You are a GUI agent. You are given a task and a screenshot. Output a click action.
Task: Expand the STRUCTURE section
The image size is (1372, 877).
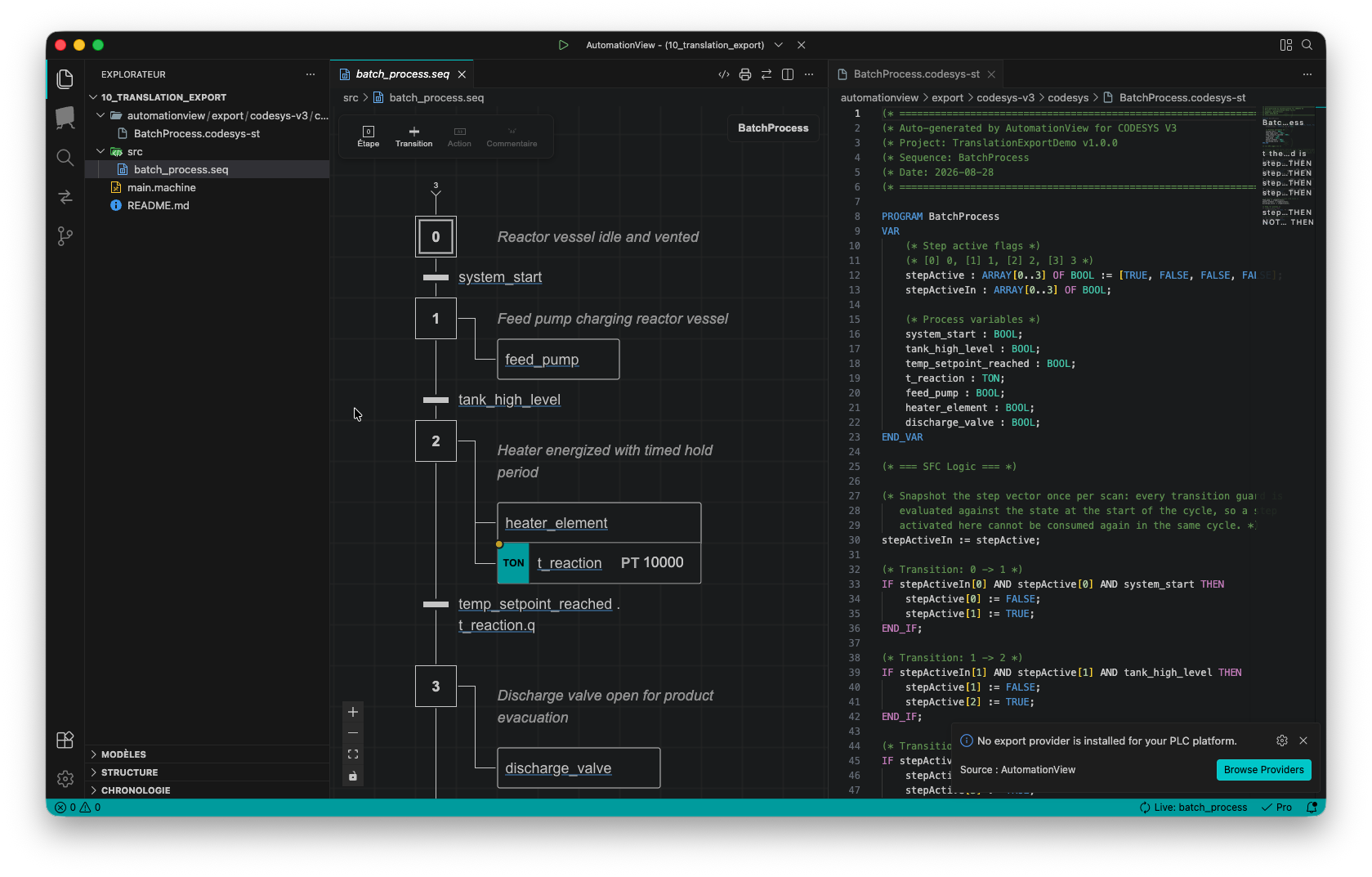click(208, 772)
